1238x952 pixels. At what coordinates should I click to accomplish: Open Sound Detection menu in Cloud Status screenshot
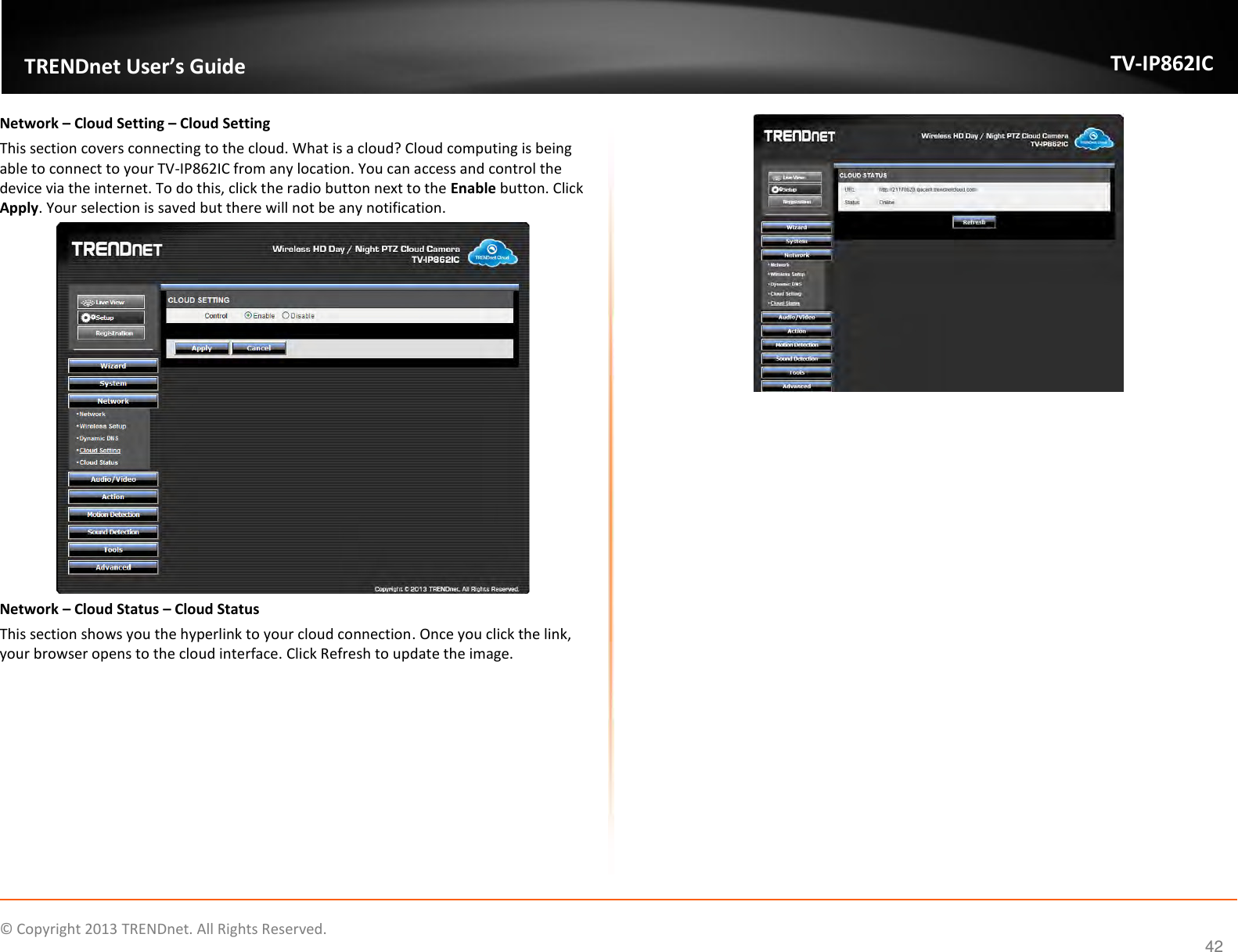click(797, 358)
